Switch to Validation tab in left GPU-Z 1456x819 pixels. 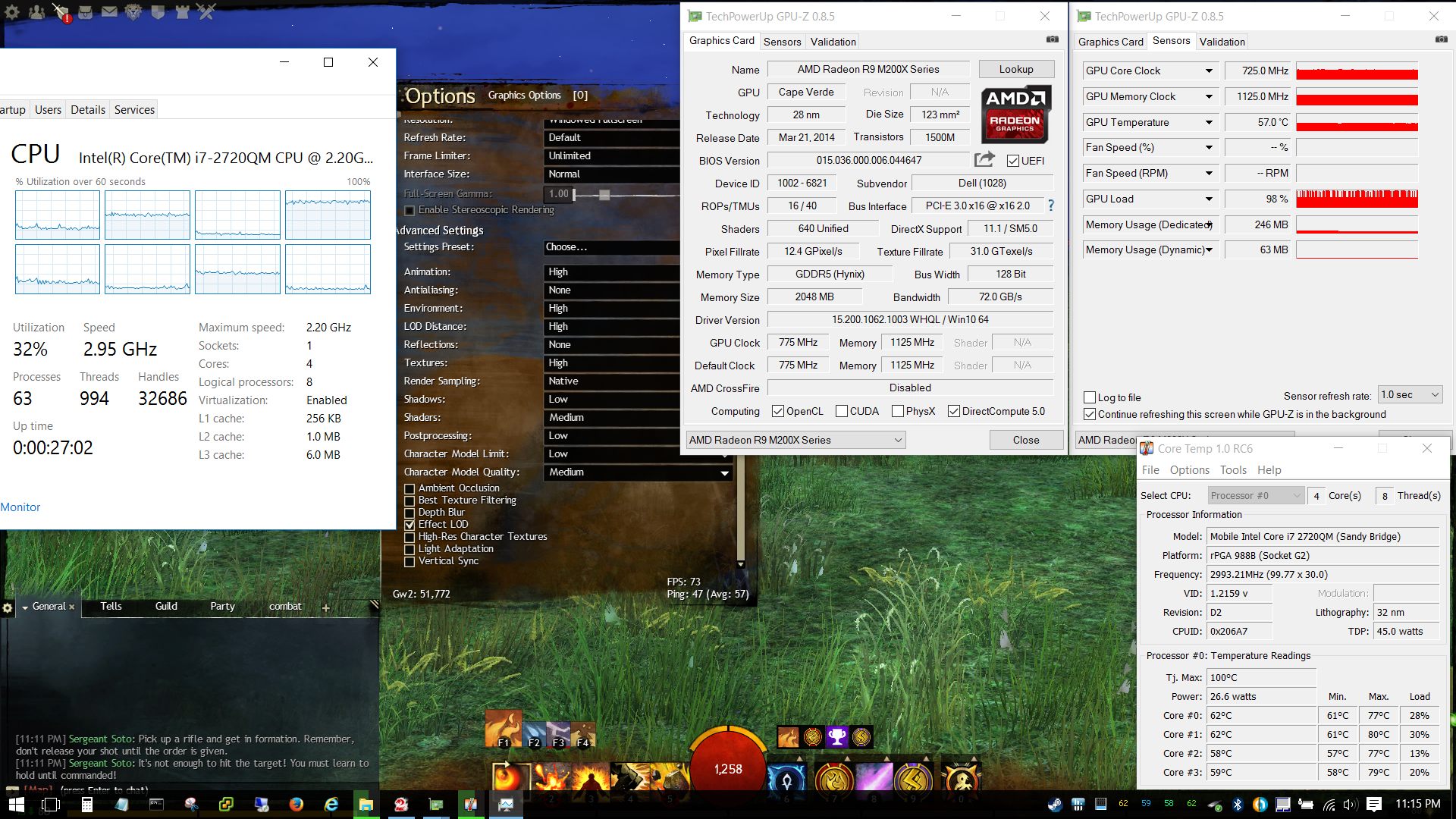point(833,42)
